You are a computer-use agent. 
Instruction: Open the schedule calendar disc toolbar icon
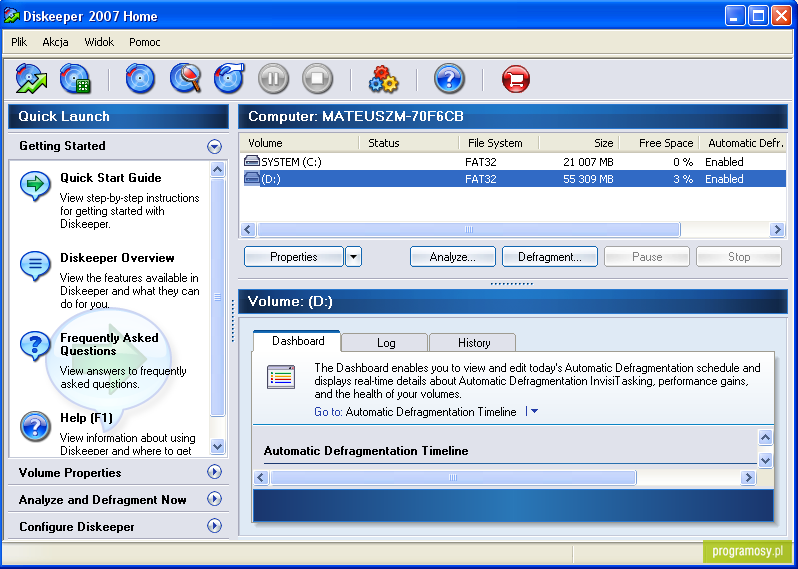[75, 79]
